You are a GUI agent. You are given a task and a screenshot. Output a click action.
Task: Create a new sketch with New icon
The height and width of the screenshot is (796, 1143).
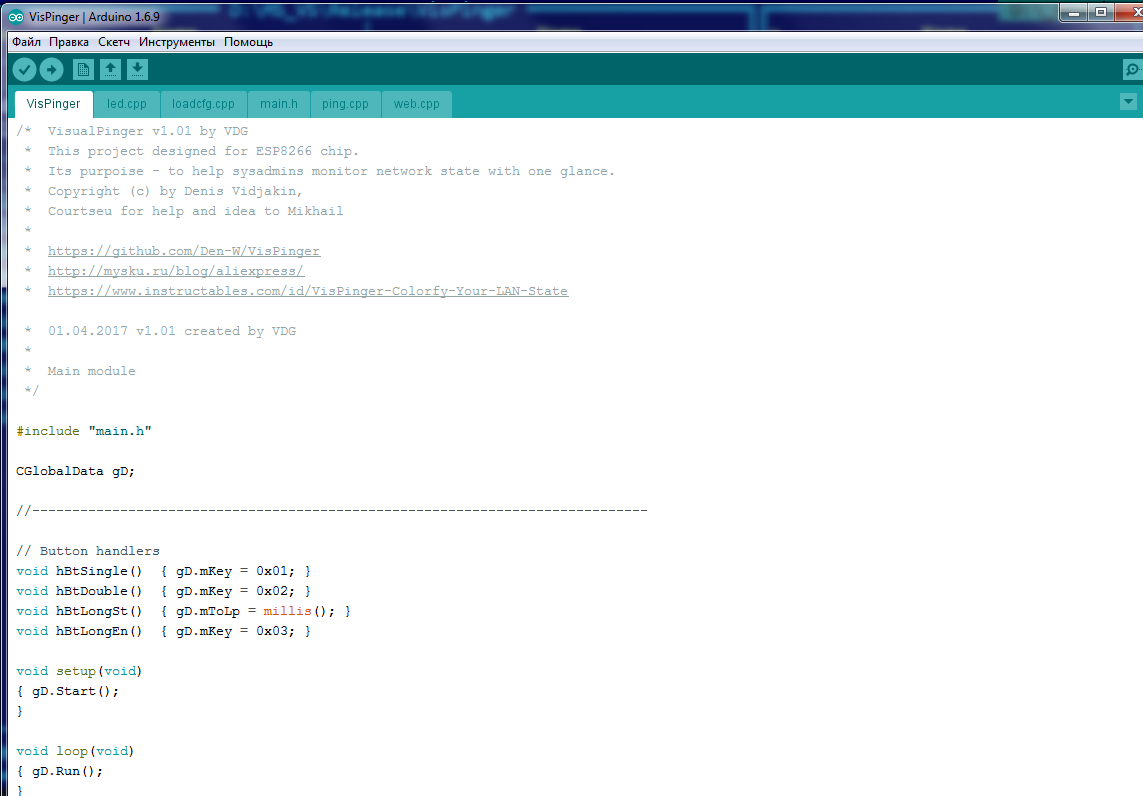click(83, 70)
